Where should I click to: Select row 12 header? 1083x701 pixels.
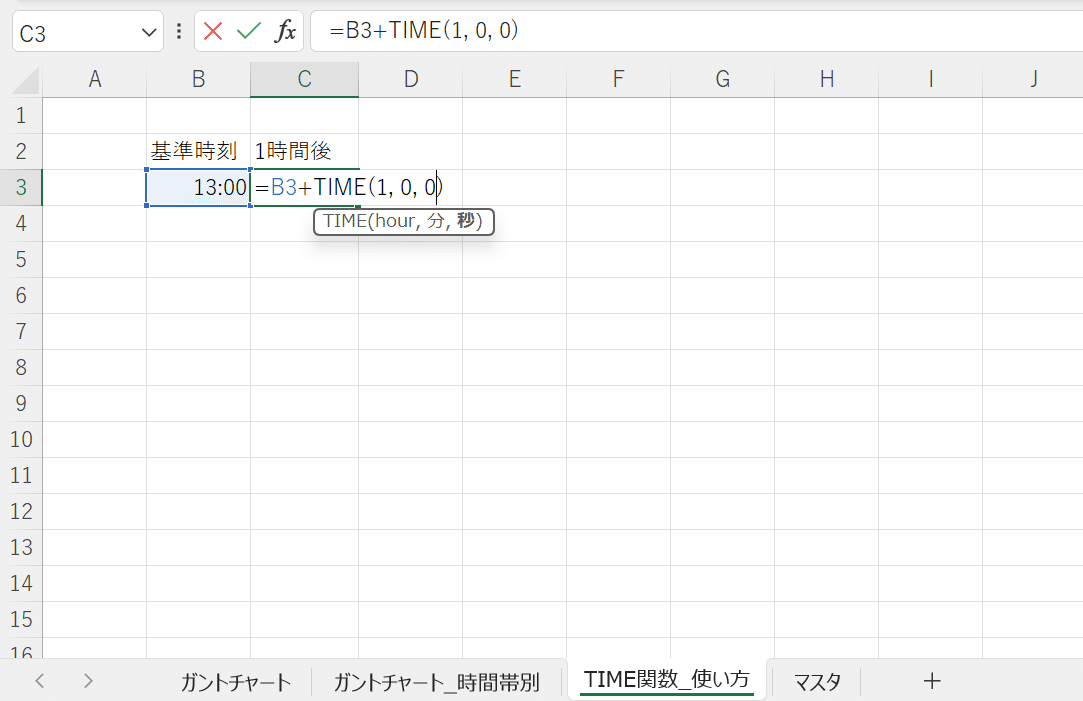[x=21, y=511]
